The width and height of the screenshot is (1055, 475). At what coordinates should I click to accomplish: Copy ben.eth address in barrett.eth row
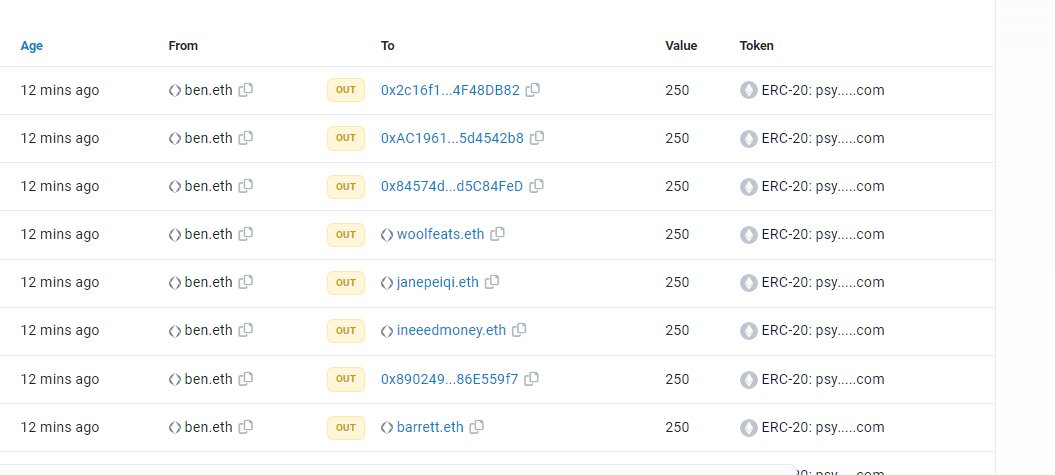(246, 427)
